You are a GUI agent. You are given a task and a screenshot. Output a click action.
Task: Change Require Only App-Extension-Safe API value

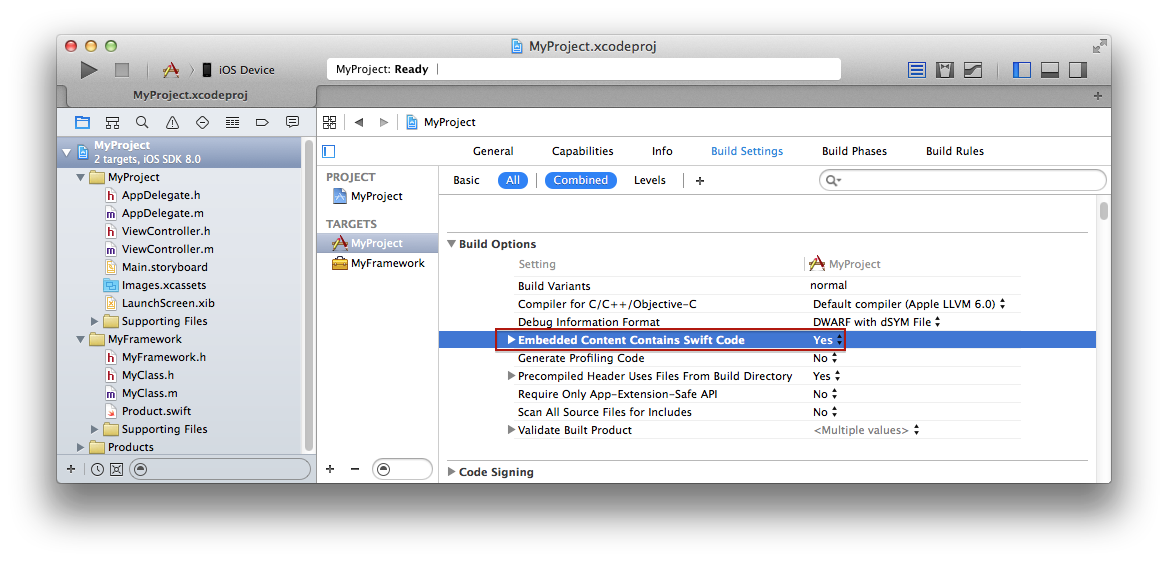(x=825, y=394)
